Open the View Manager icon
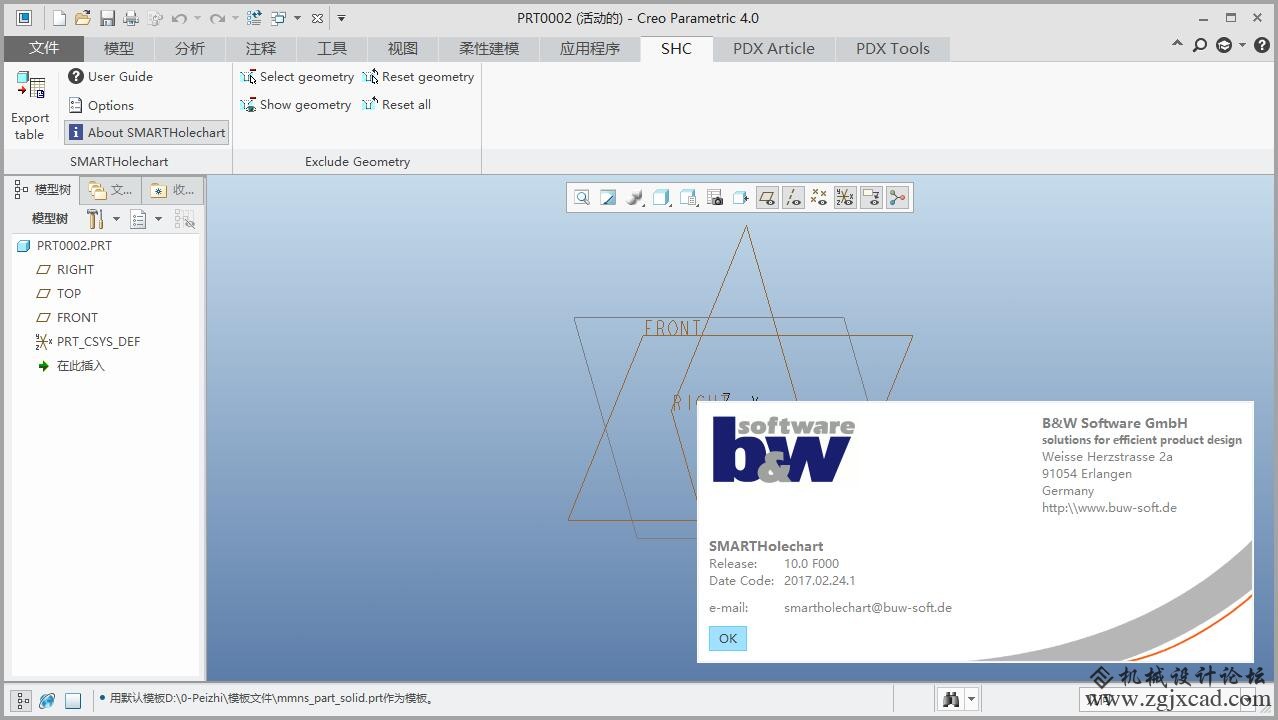The image size is (1278, 720). pyautogui.click(x=715, y=198)
